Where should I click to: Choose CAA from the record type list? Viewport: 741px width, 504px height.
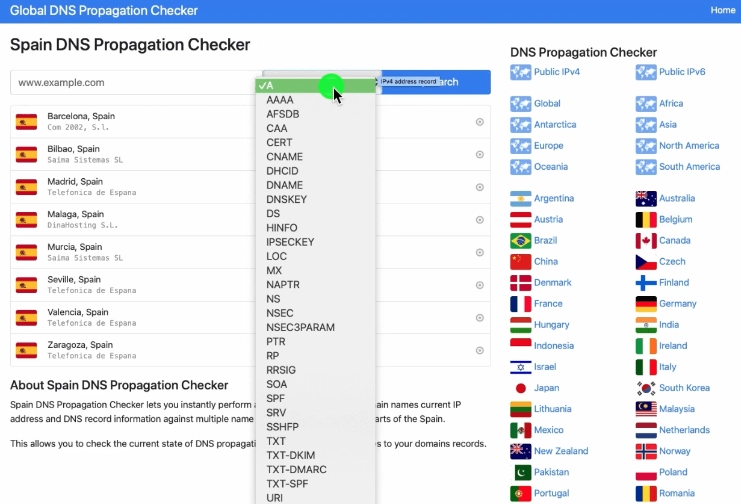(x=315, y=128)
